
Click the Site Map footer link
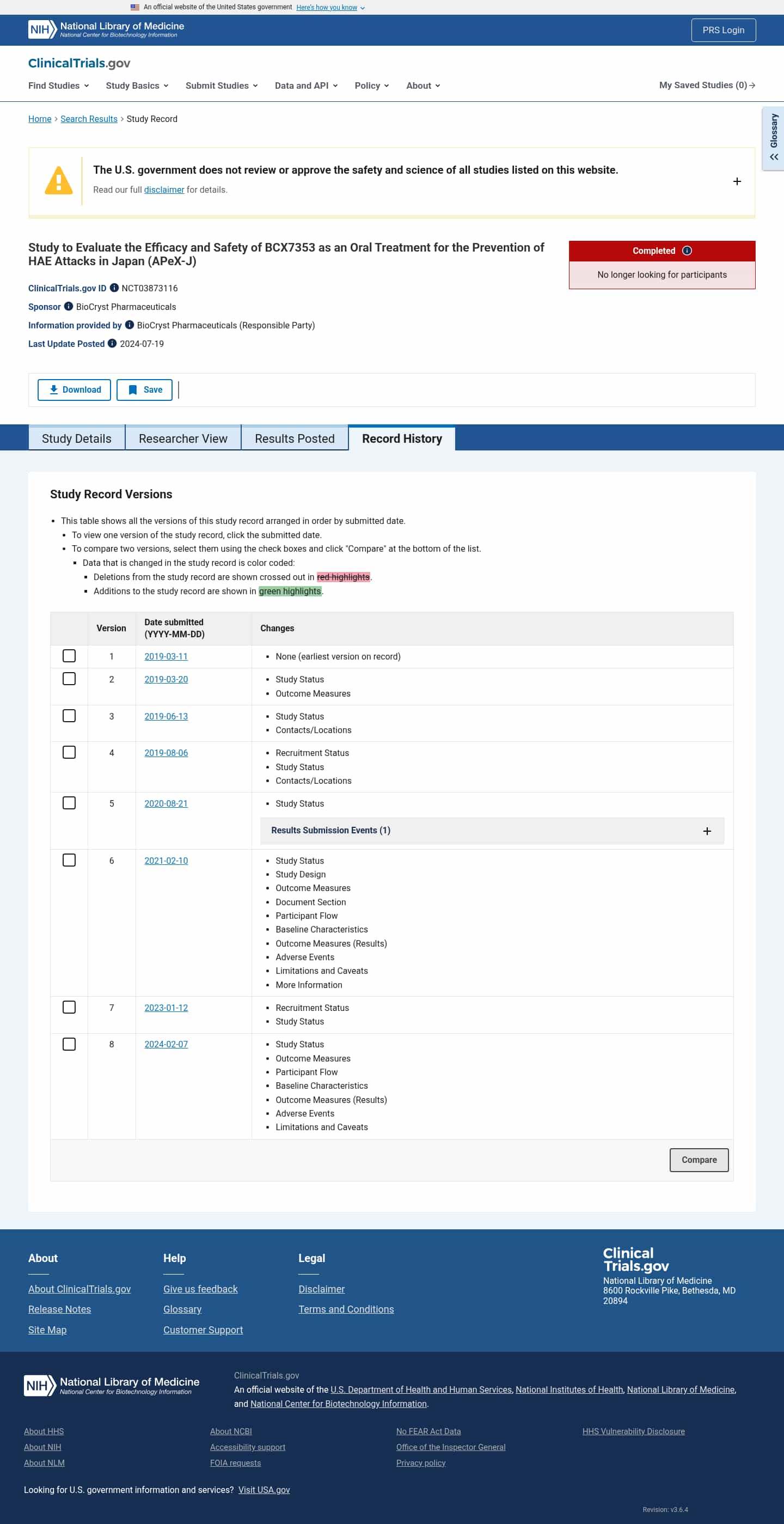pyautogui.click(x=47, y=1330)
